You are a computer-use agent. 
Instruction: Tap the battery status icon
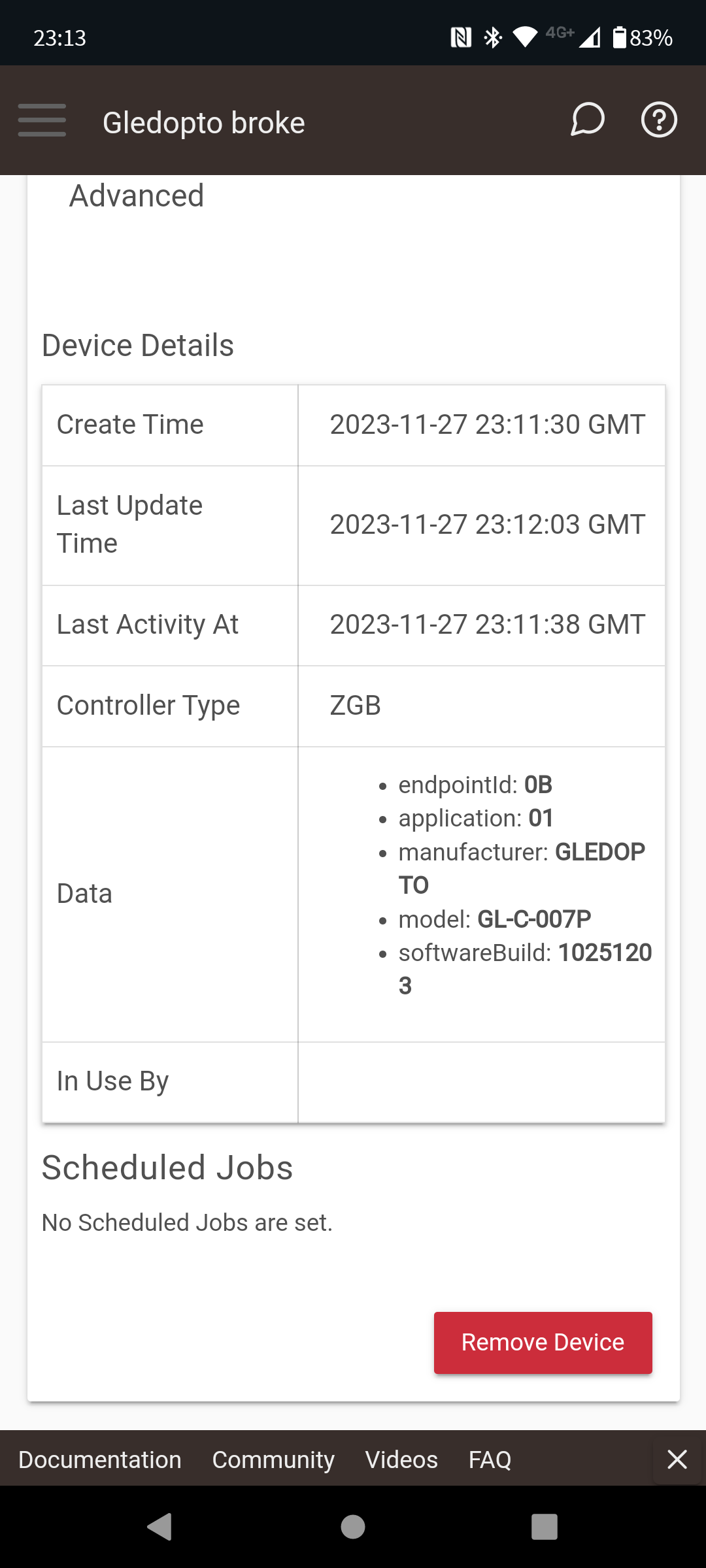point(619,37)
